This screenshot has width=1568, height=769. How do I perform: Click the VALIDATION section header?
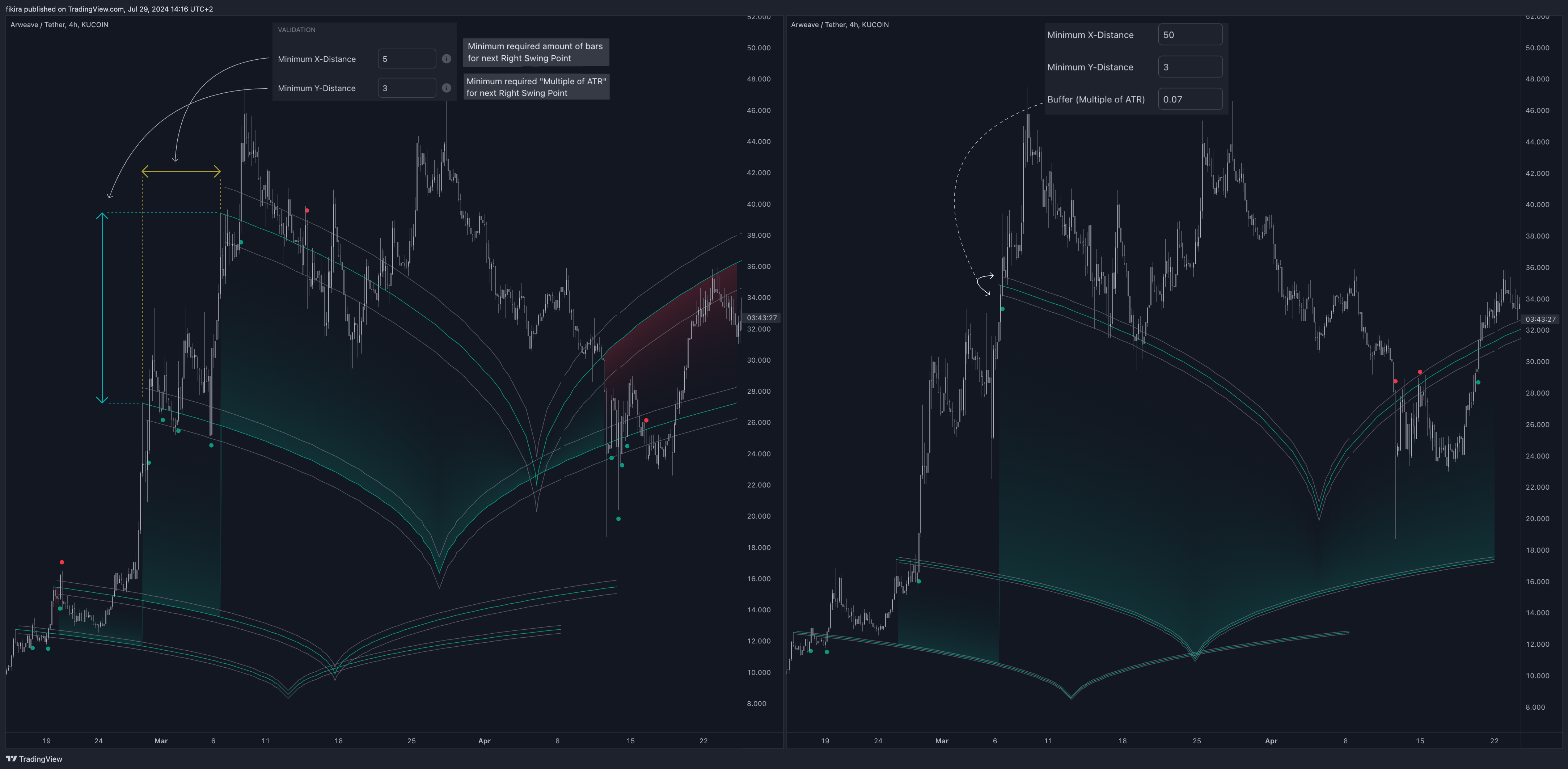296,30
